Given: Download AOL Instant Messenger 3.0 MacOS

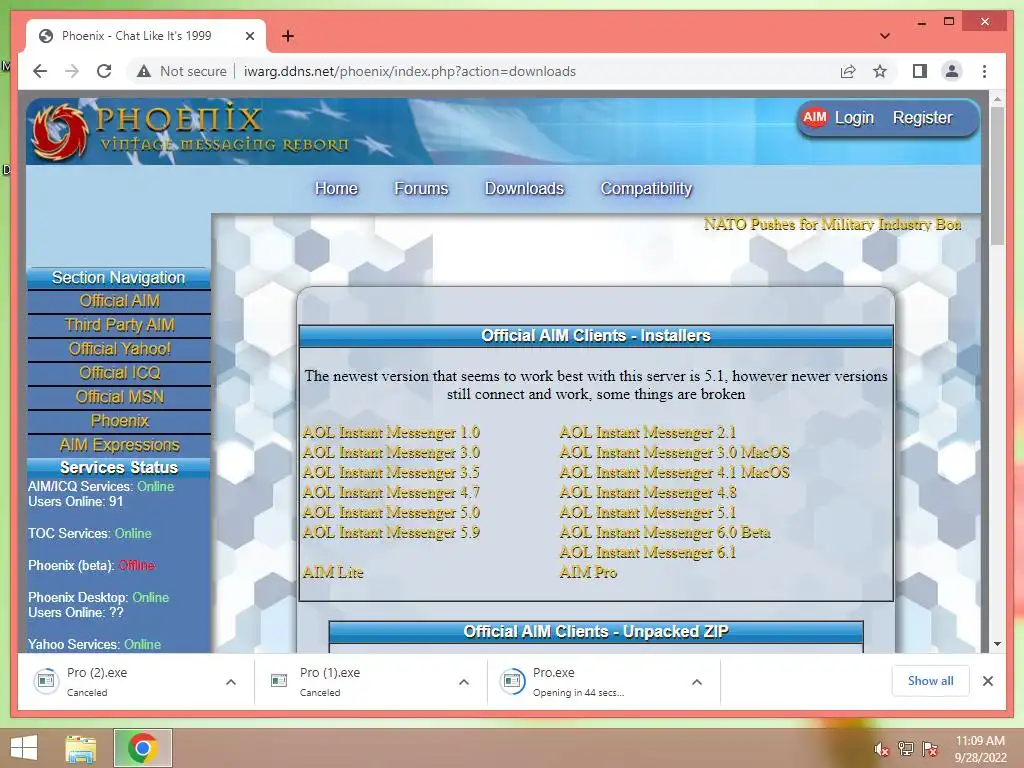Looking at the screenshot, I should point(675,453).
